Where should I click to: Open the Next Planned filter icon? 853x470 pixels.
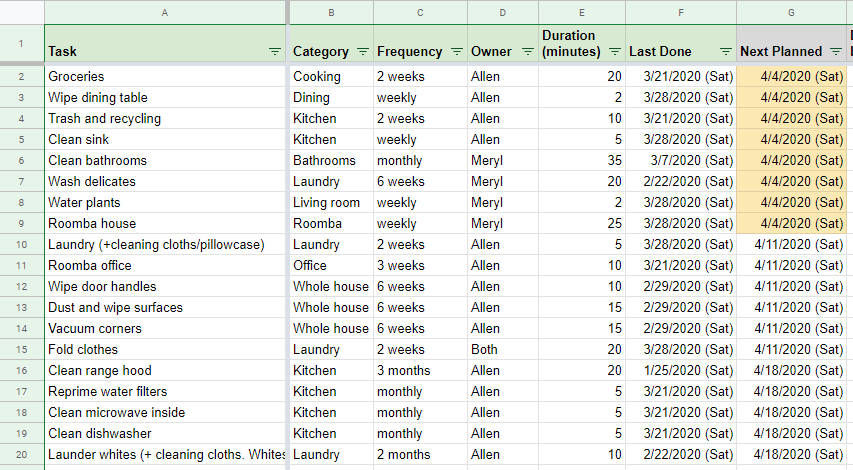(x=836, y=52)
